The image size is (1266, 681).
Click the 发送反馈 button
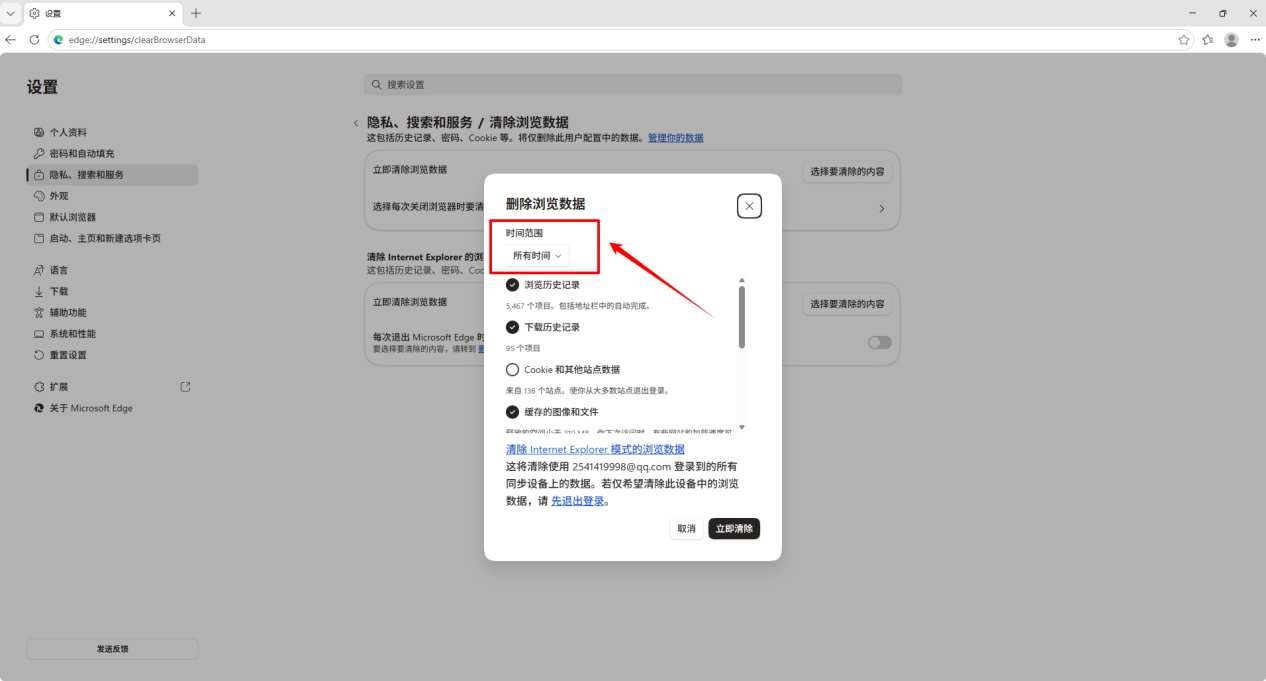pos(112,649)
